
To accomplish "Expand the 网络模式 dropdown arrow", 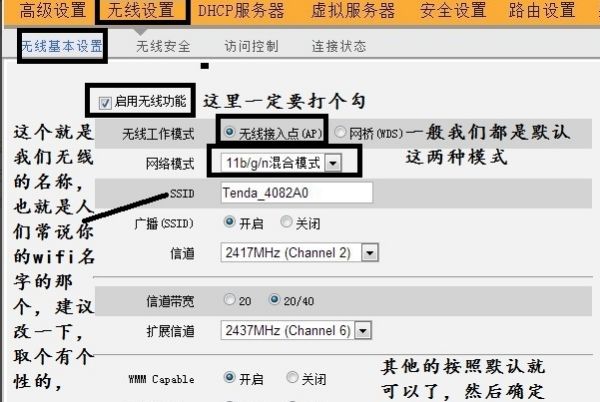I will point(333,163).
